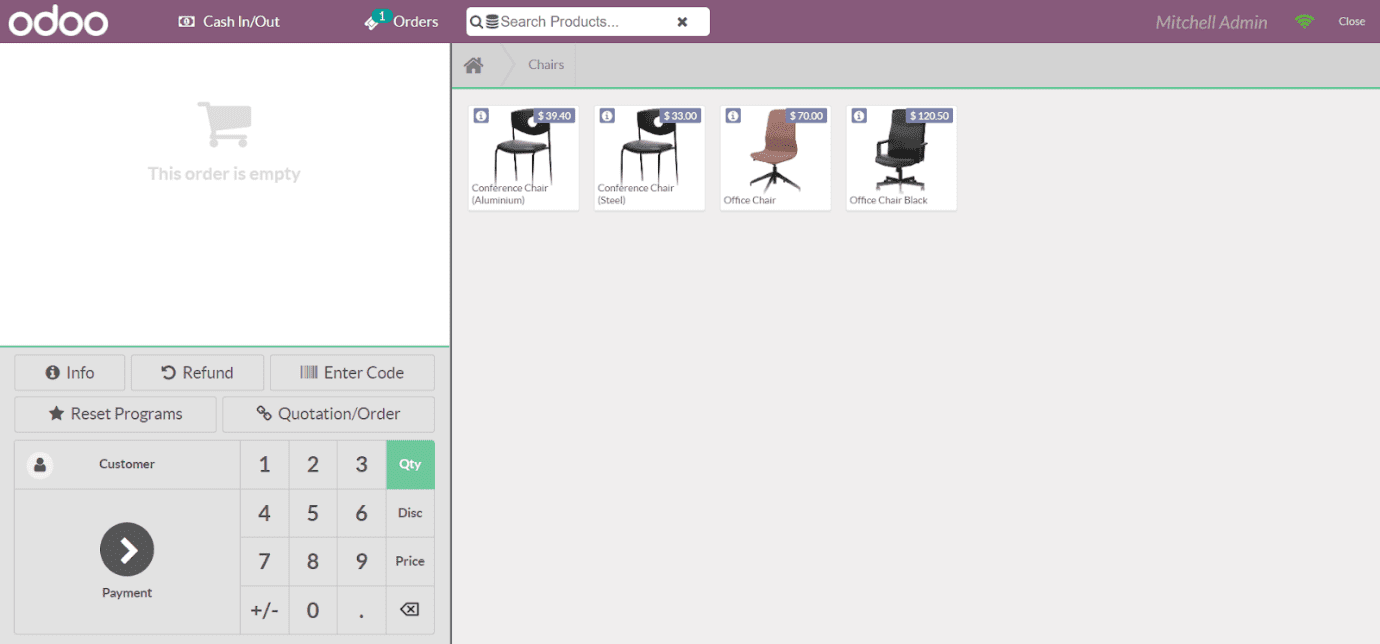The width and height of the screenshot is (1380, 644).
Task: Click the Quotation/Order button
Action: (328, 413)
